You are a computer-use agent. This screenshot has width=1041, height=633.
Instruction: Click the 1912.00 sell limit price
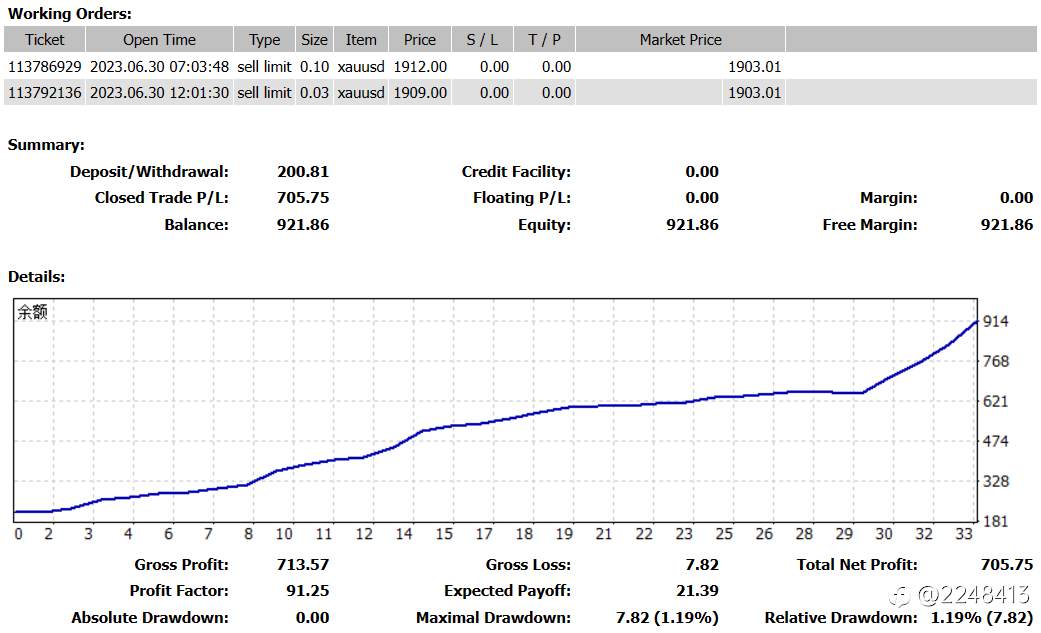point(420,67)
